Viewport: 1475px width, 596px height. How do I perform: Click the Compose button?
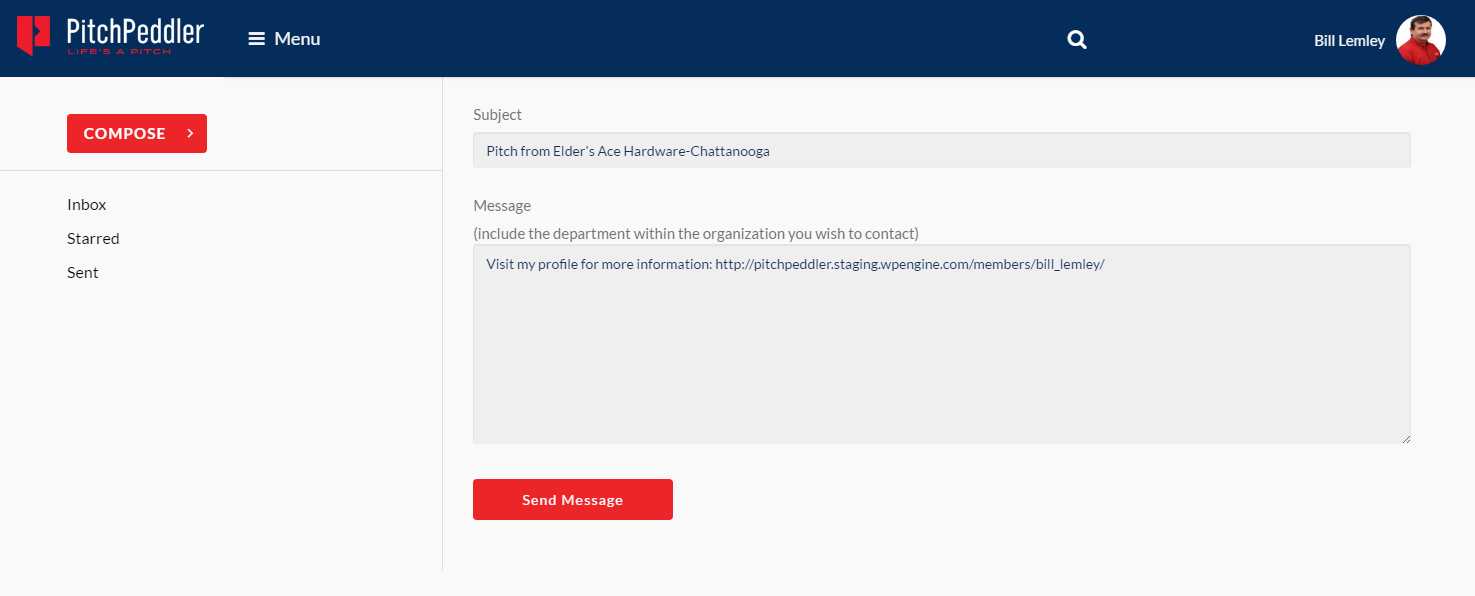tap(137, 133)
